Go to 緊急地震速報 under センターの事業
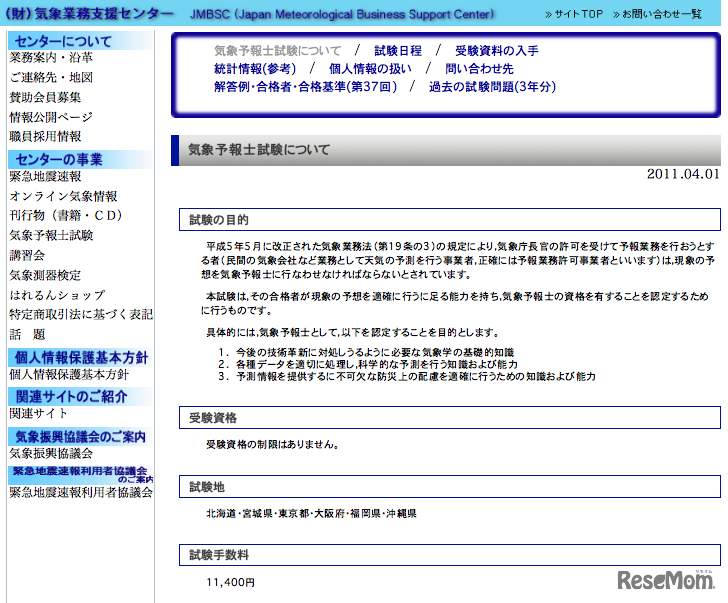Viewport: 728px width, 603px height. point(45,177)
